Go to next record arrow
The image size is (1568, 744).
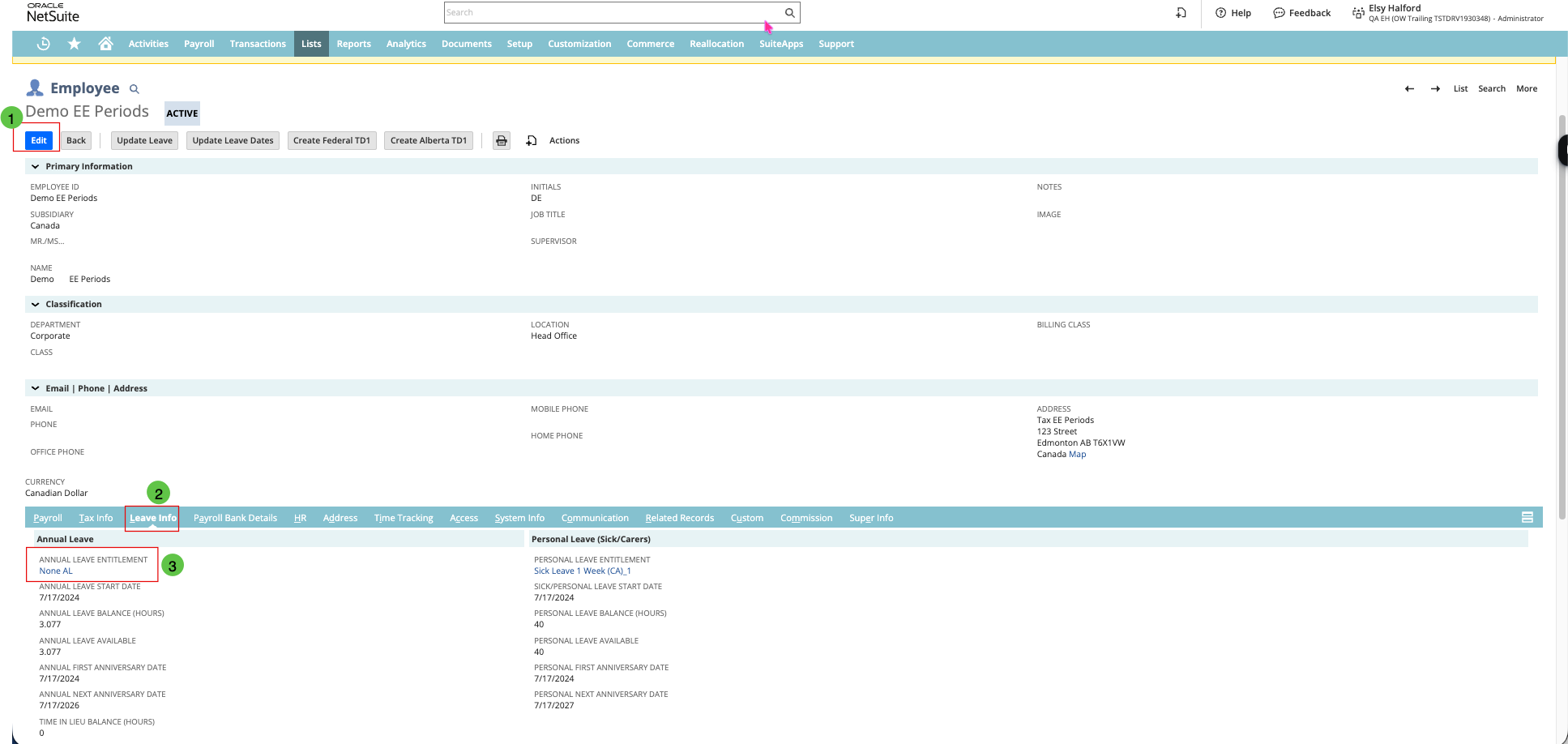pos(1435,89)
